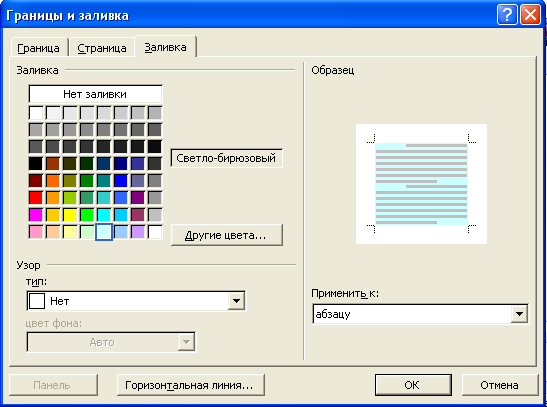Select the olive dark yellow swatch

click(70, 181)
